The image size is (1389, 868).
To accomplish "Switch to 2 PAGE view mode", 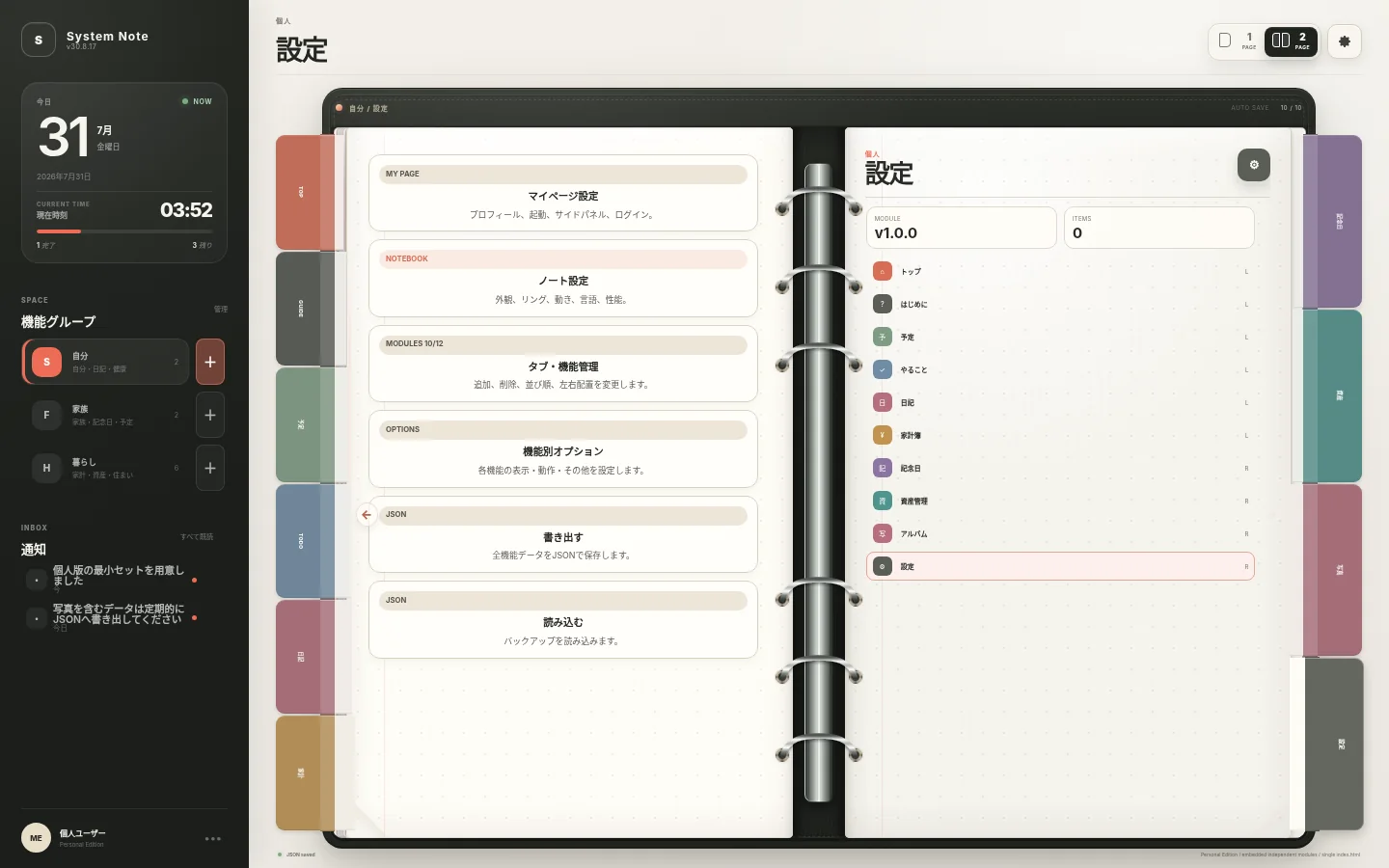I will coord(1291,41).
